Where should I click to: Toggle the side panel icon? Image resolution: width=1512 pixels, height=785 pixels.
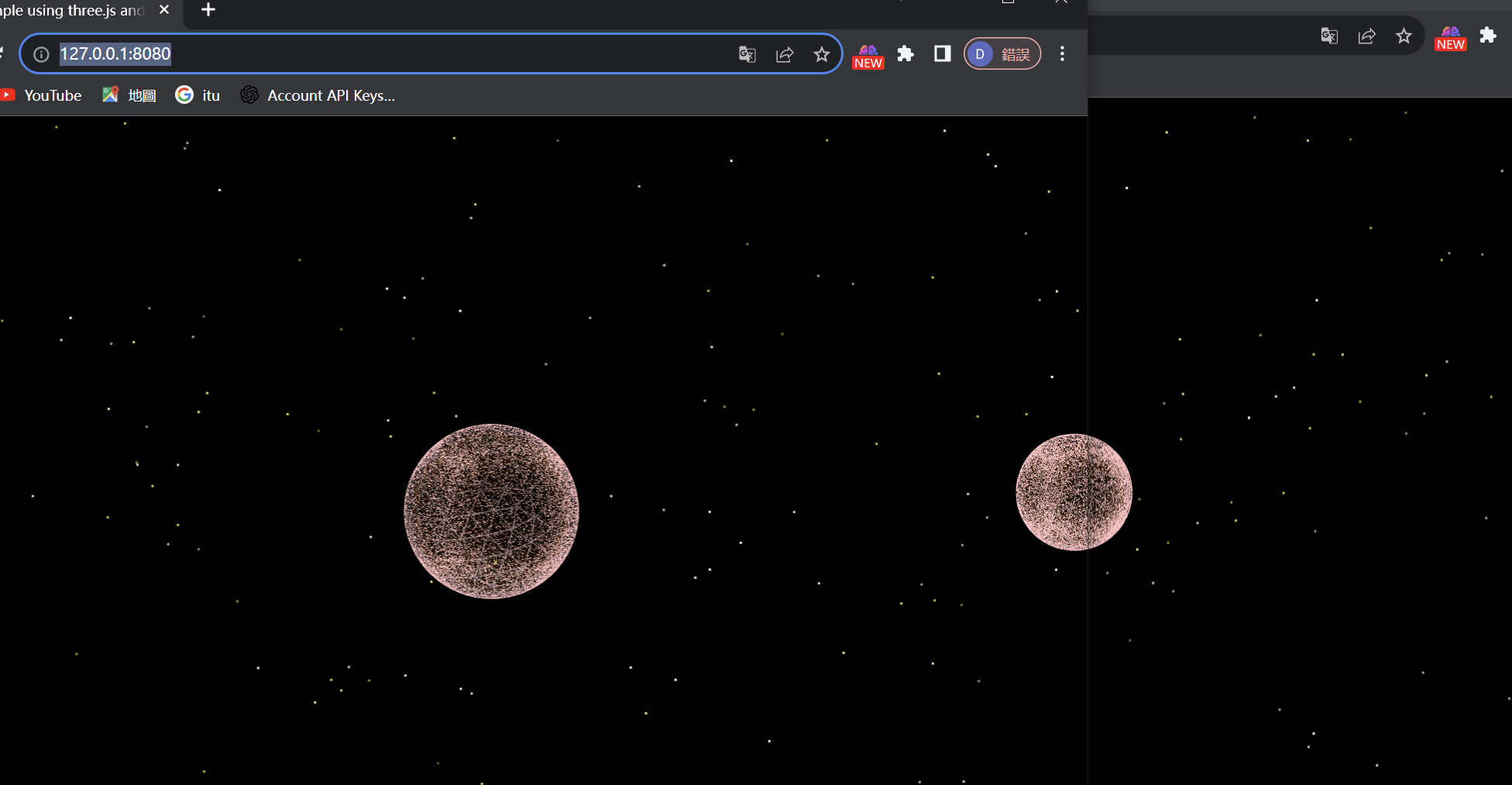pos(941,53)
